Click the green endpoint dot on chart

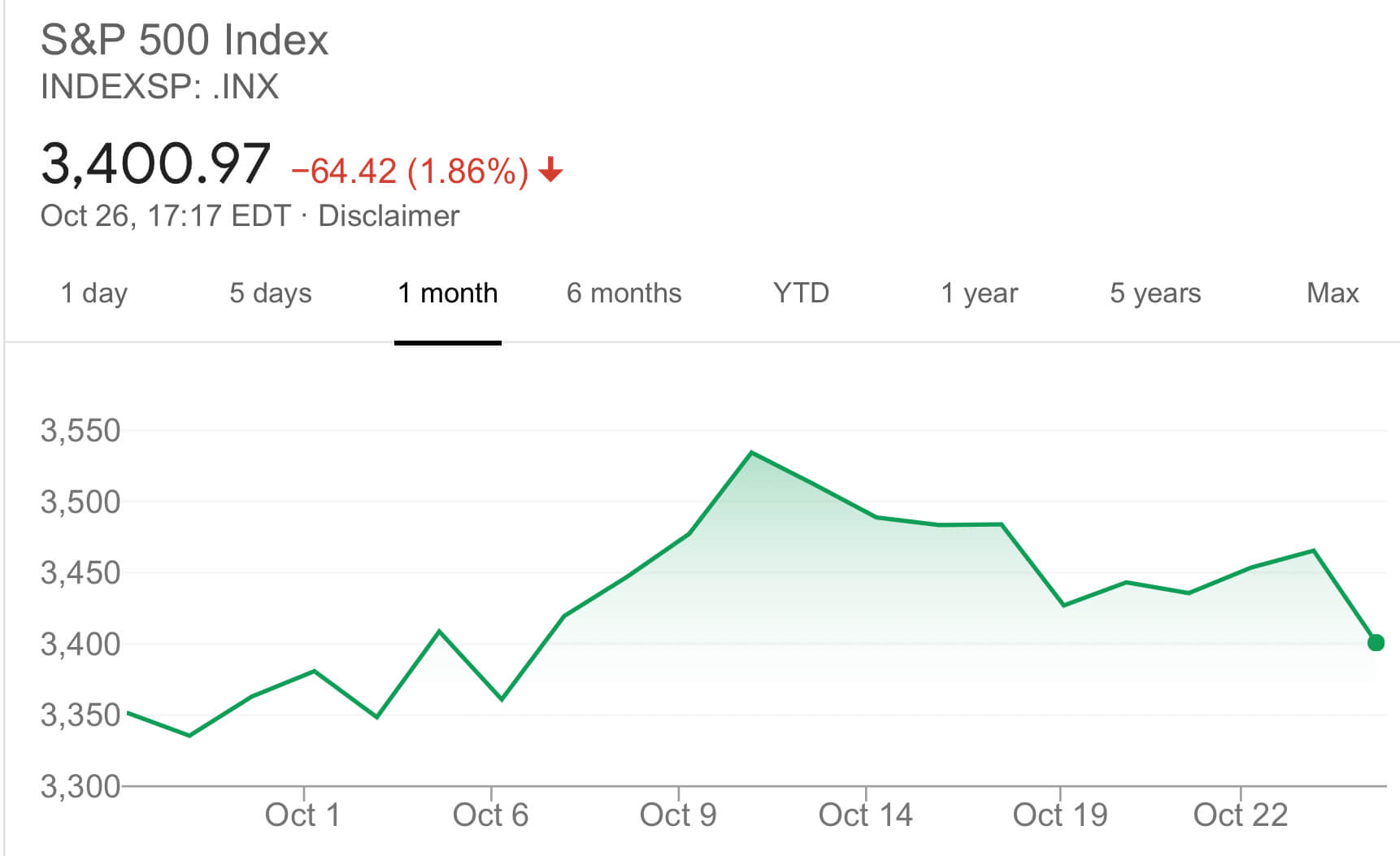[x=1376, y=643]
